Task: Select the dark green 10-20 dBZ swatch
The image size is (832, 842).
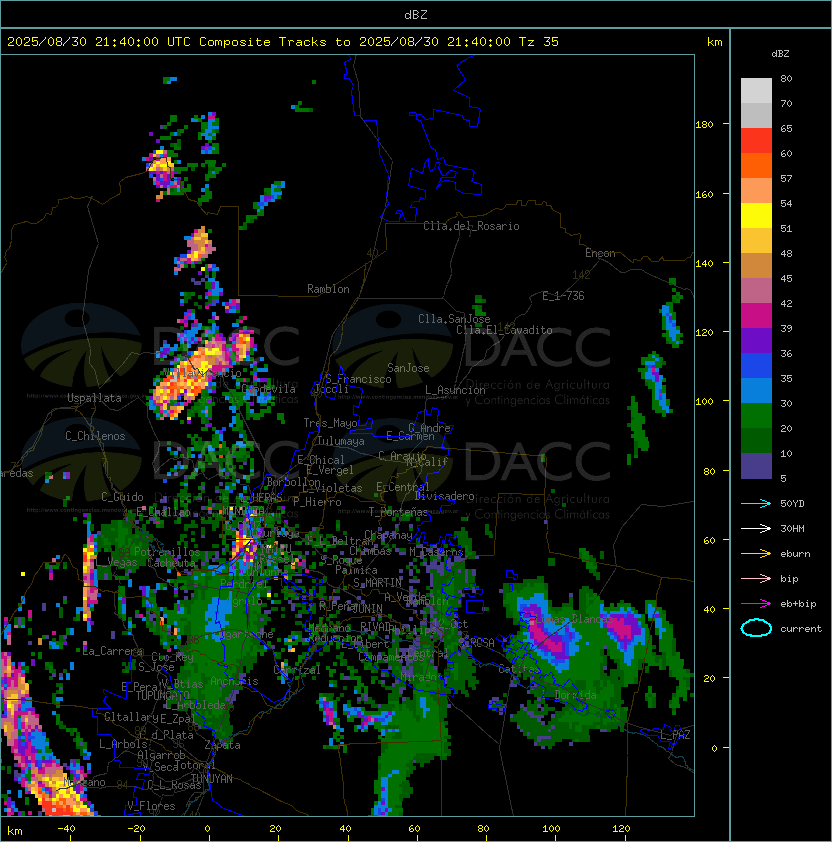Action: (x=756, y=440)
